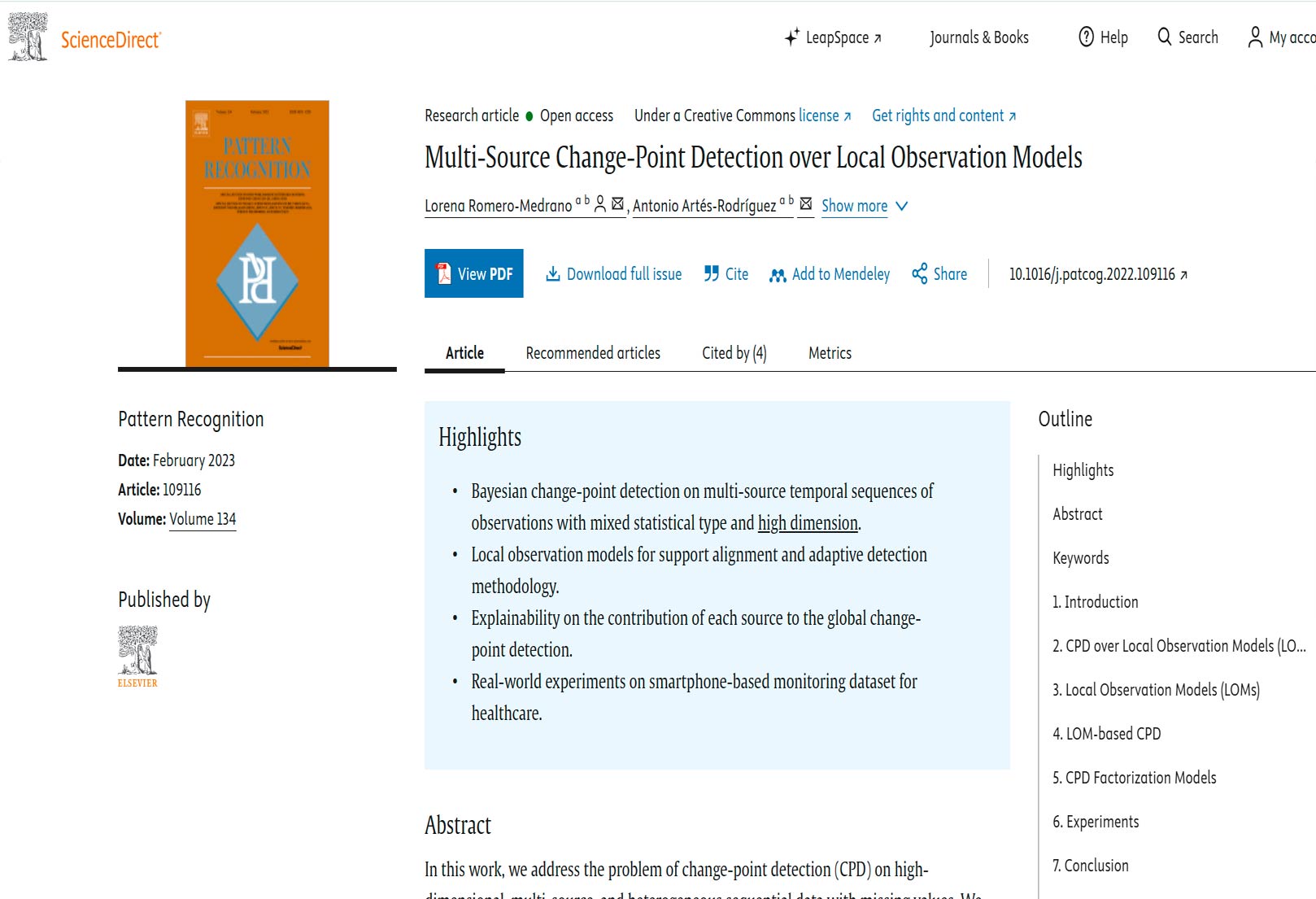Click envelope icon next to Lorena Romero-Medrano
This screenshot has height=899, width=1316.
pyautogui.click(x=617, y=204)
